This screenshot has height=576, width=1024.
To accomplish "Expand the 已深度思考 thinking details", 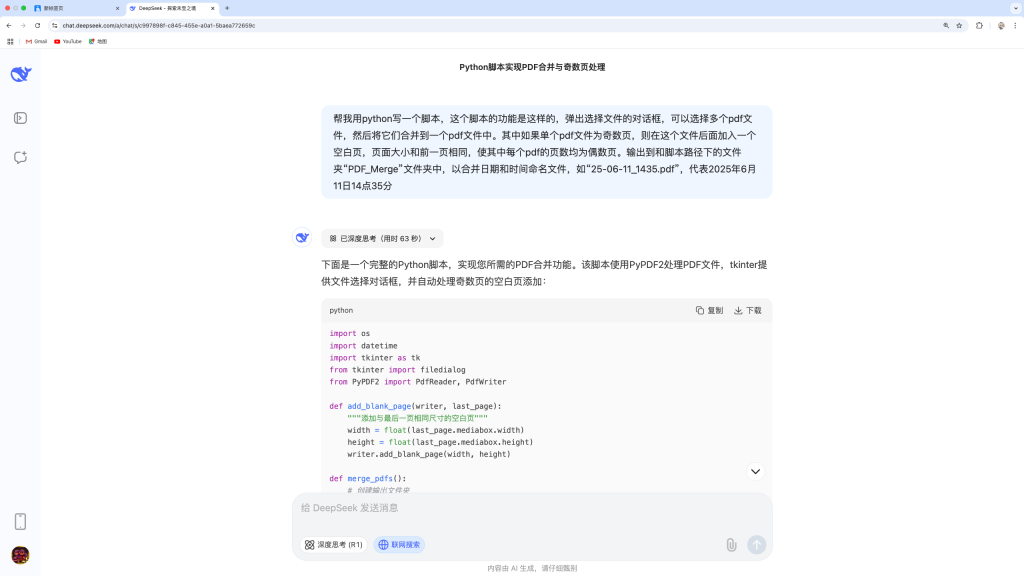I will (382, 239).
